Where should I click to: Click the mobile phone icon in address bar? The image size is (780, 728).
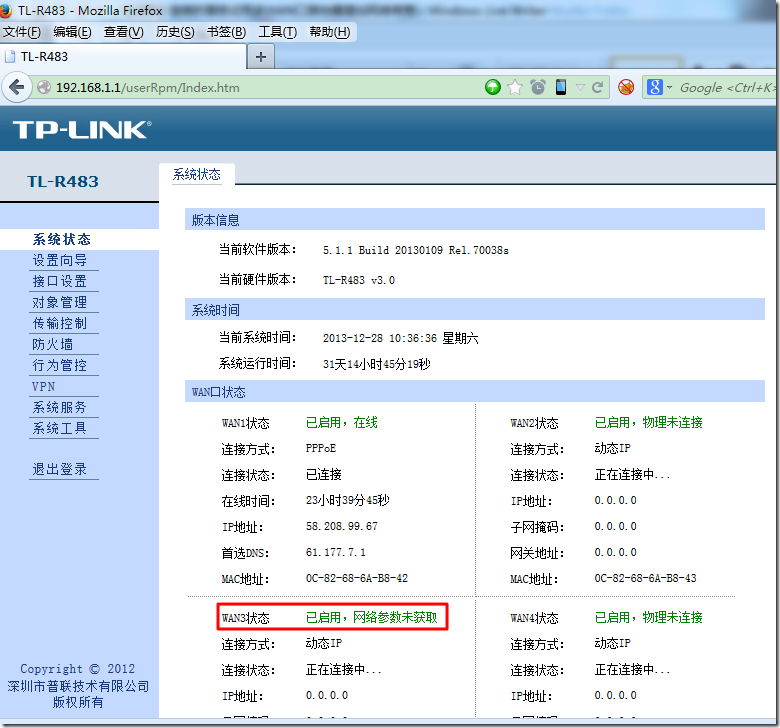click(x=561, y=87)
